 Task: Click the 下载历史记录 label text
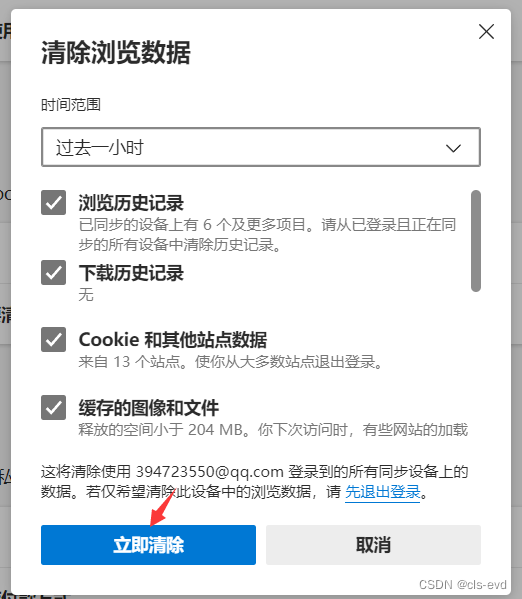pyautogui.click(x=131, y=273)
